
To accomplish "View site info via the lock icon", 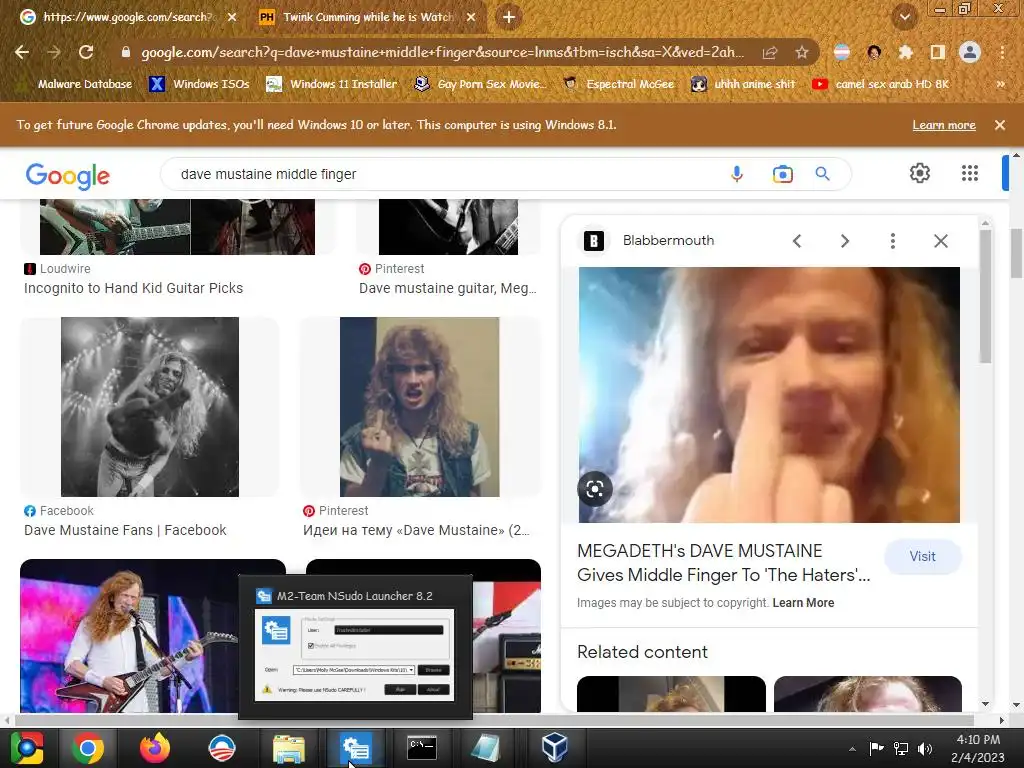I will 126,52.
